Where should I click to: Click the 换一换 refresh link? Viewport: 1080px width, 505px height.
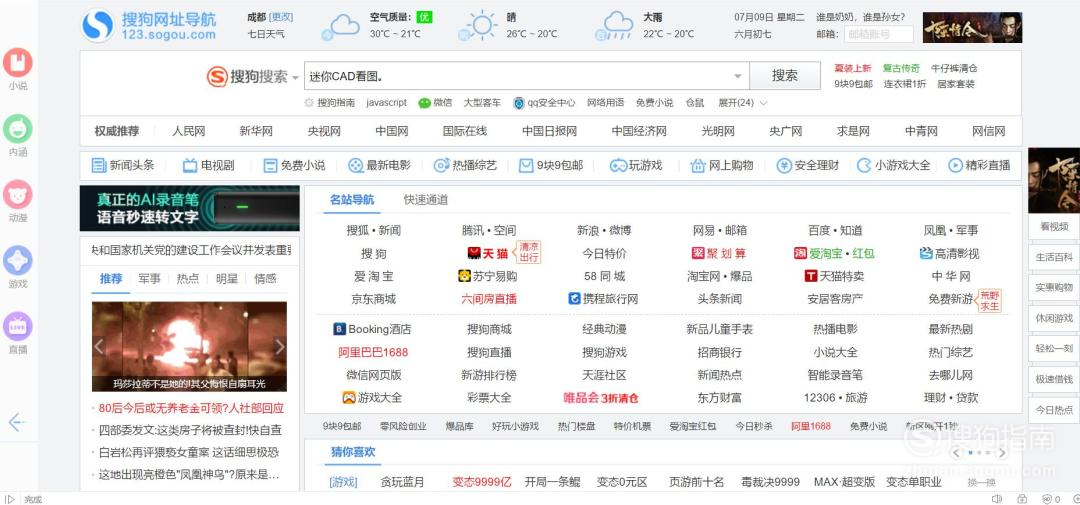[x=981, y=482]
